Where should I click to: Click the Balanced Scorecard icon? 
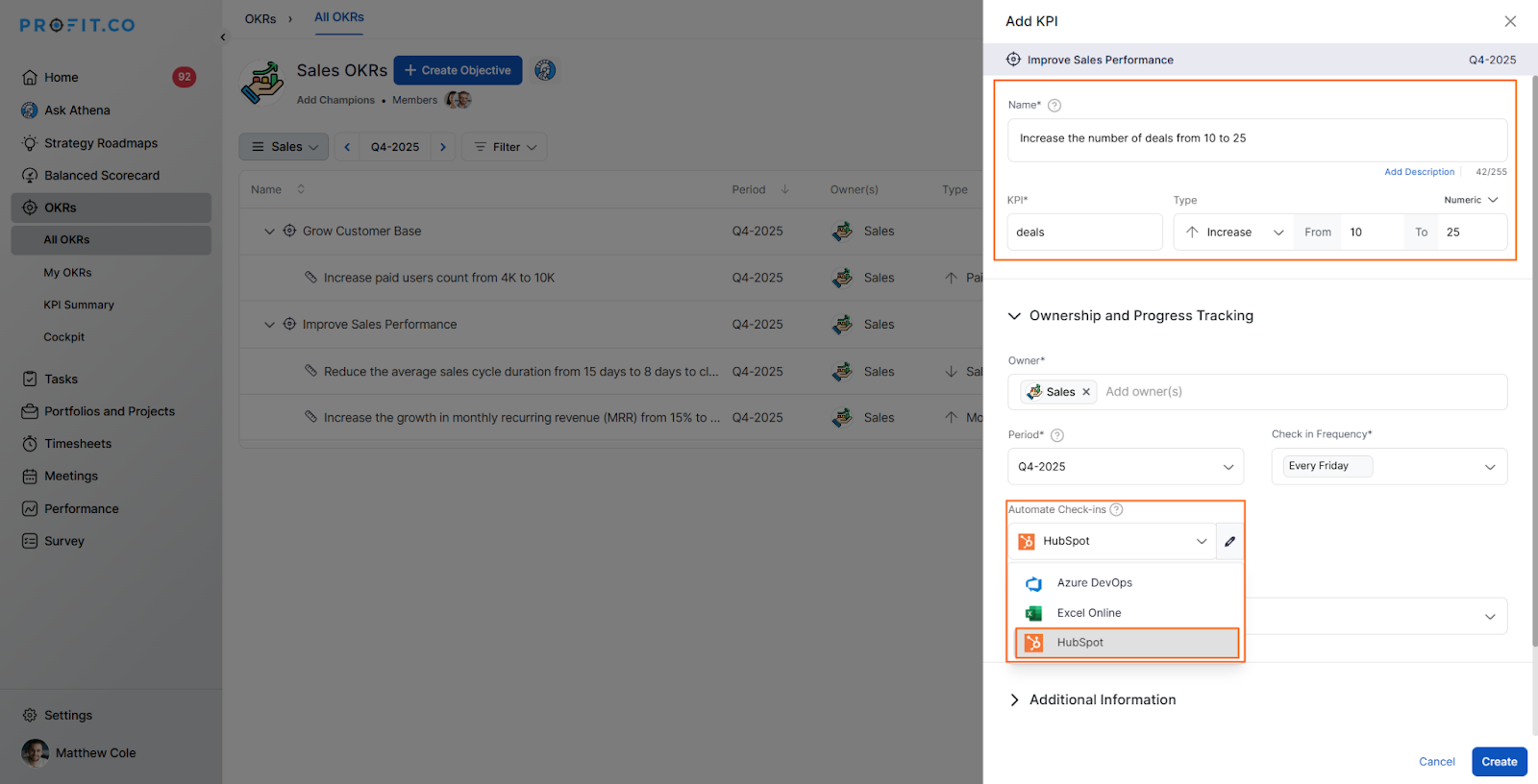tap(30, 176)
